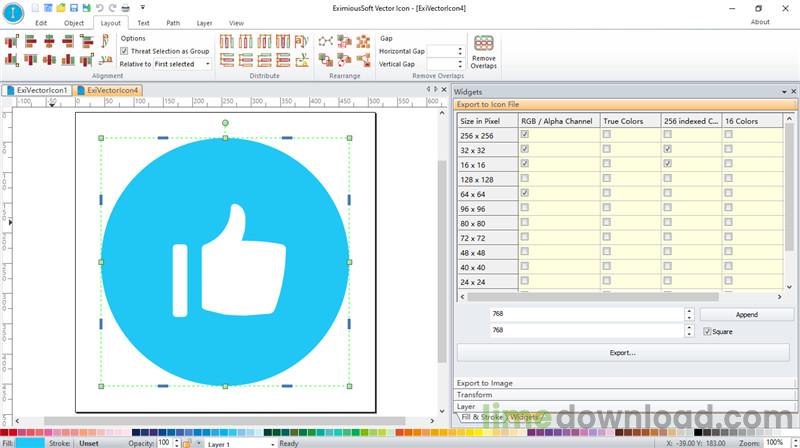Click the Zoom 100% field
Screen dimensions: 800x448
[x=776, y=443]
